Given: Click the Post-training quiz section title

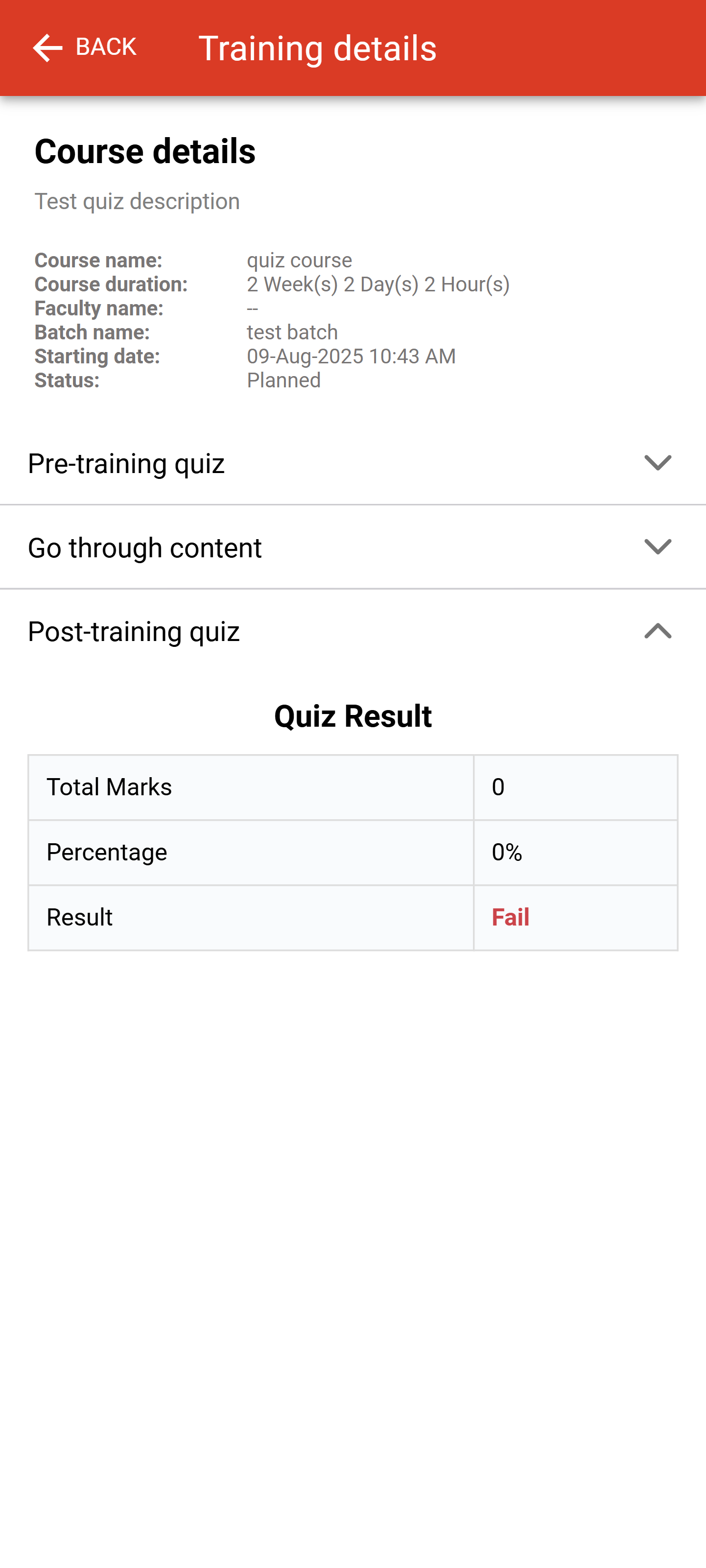Looking at the screenshot, I should (x=134, y=632).
